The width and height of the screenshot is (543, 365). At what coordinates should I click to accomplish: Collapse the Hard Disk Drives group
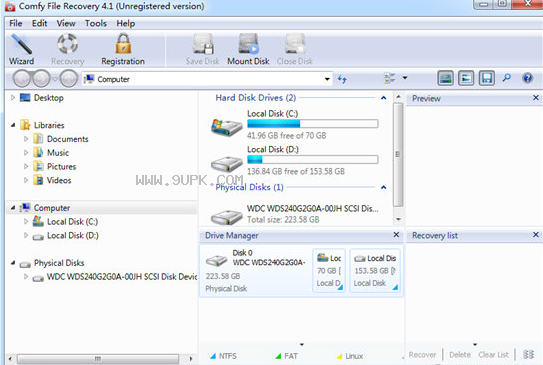383,98
